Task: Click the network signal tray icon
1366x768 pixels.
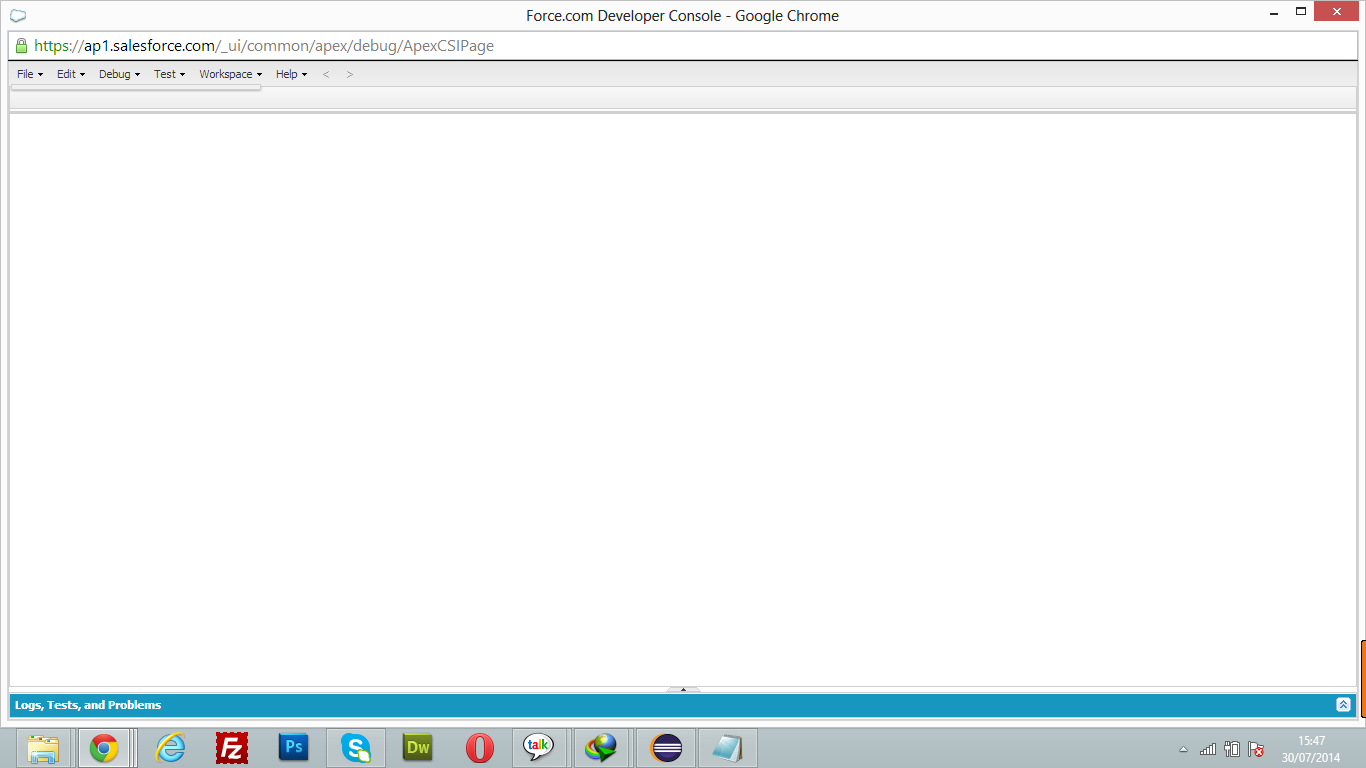Action: pyautogui.click(x=1208, y=749)
